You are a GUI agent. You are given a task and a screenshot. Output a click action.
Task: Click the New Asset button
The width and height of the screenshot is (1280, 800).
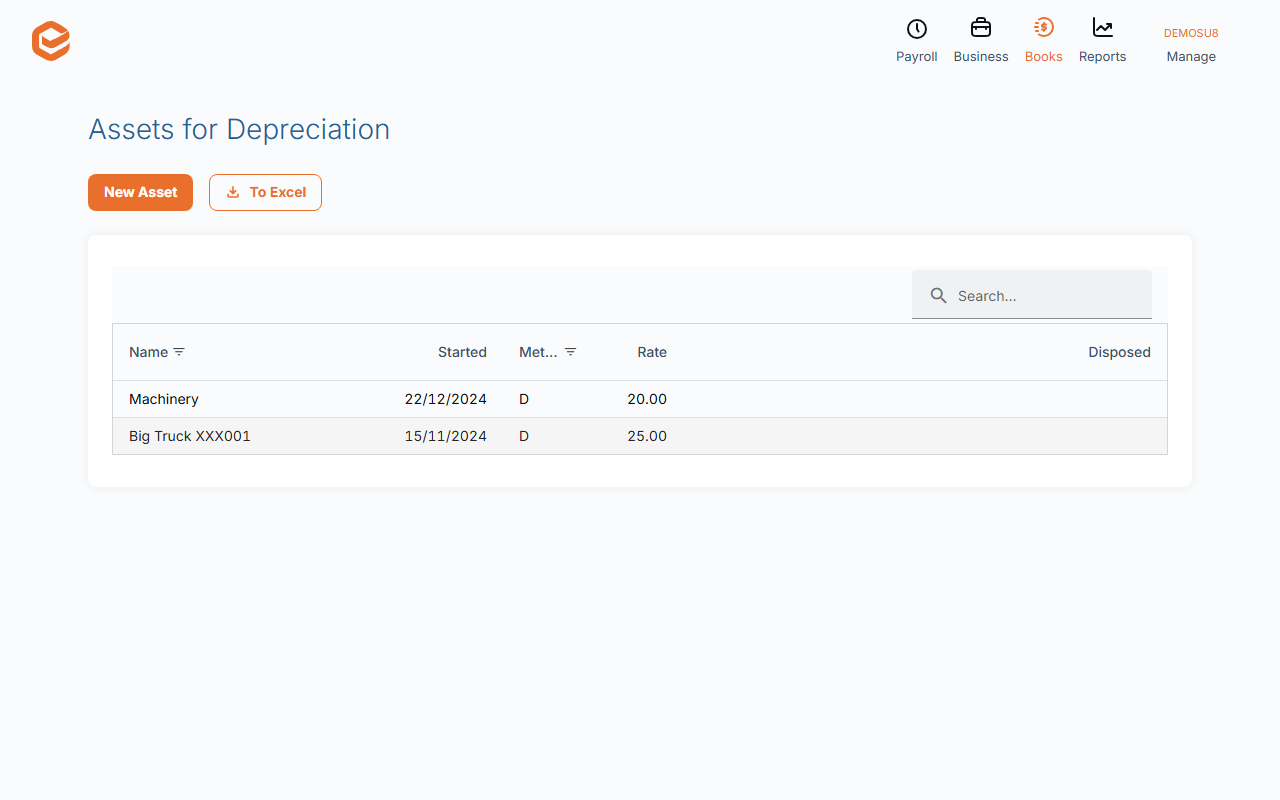(140, 192)
